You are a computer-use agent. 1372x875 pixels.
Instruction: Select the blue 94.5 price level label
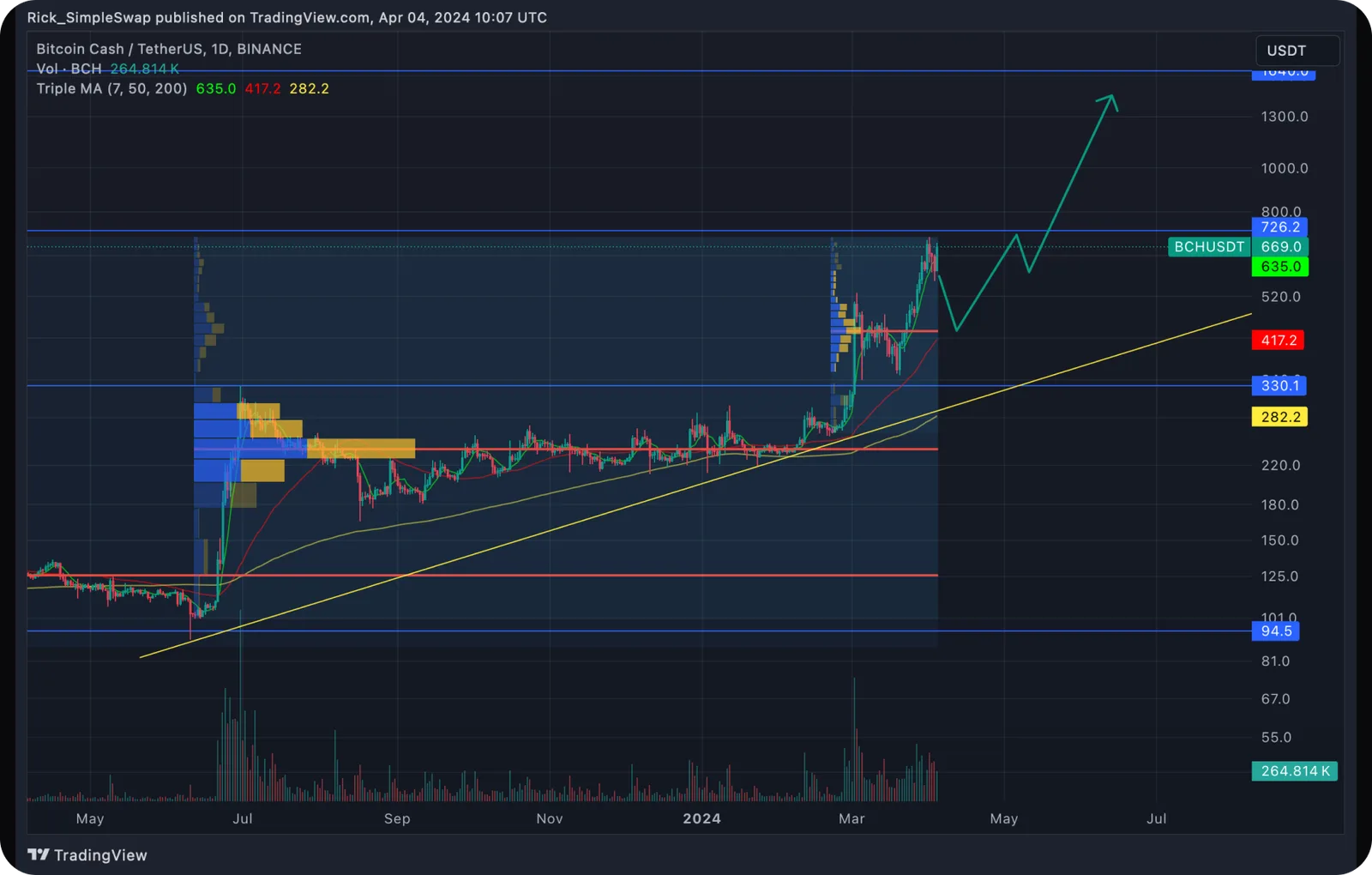(x=1276, y=631)
